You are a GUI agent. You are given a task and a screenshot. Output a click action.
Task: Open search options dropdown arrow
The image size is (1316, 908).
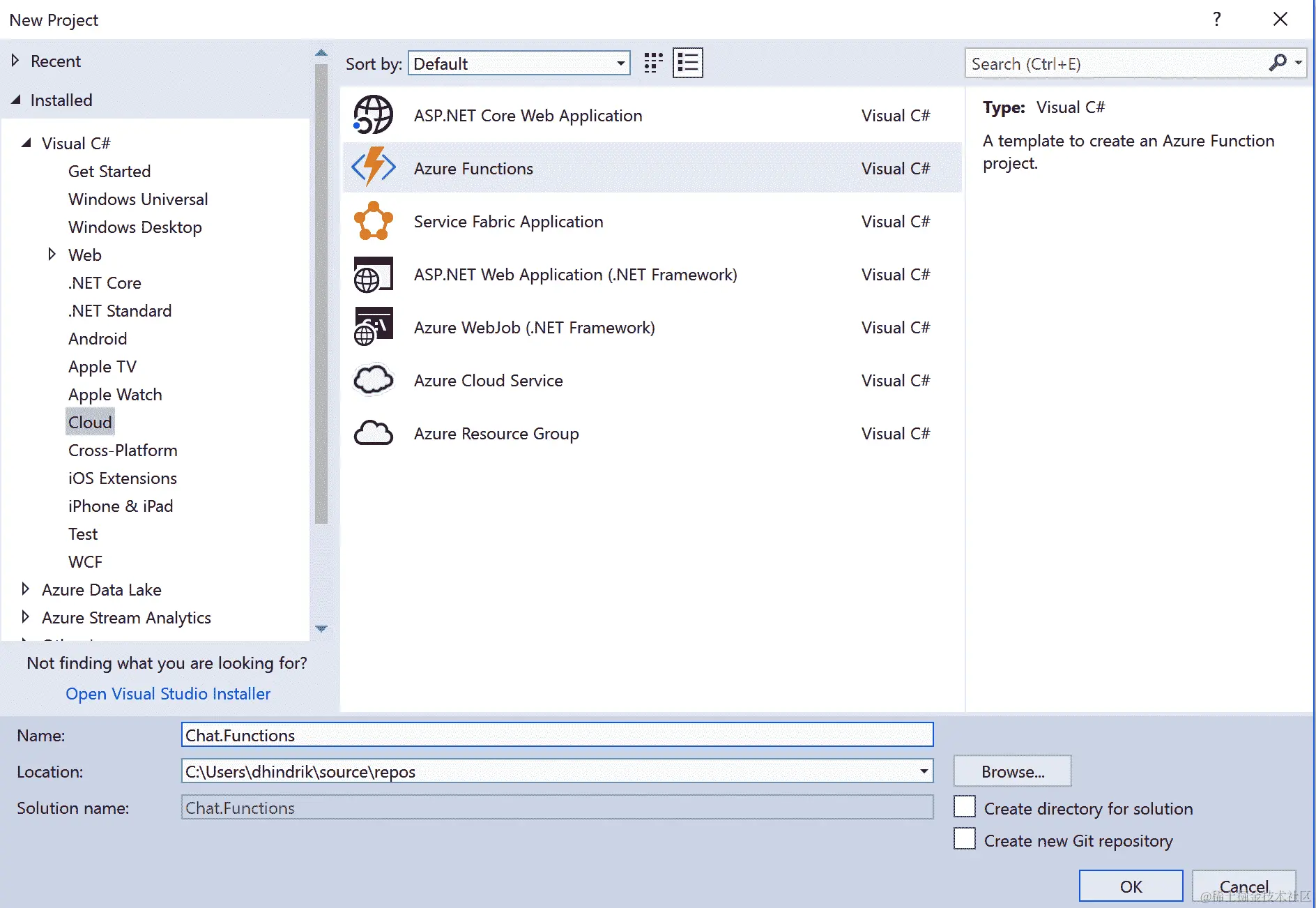(x=1299, y=63)
